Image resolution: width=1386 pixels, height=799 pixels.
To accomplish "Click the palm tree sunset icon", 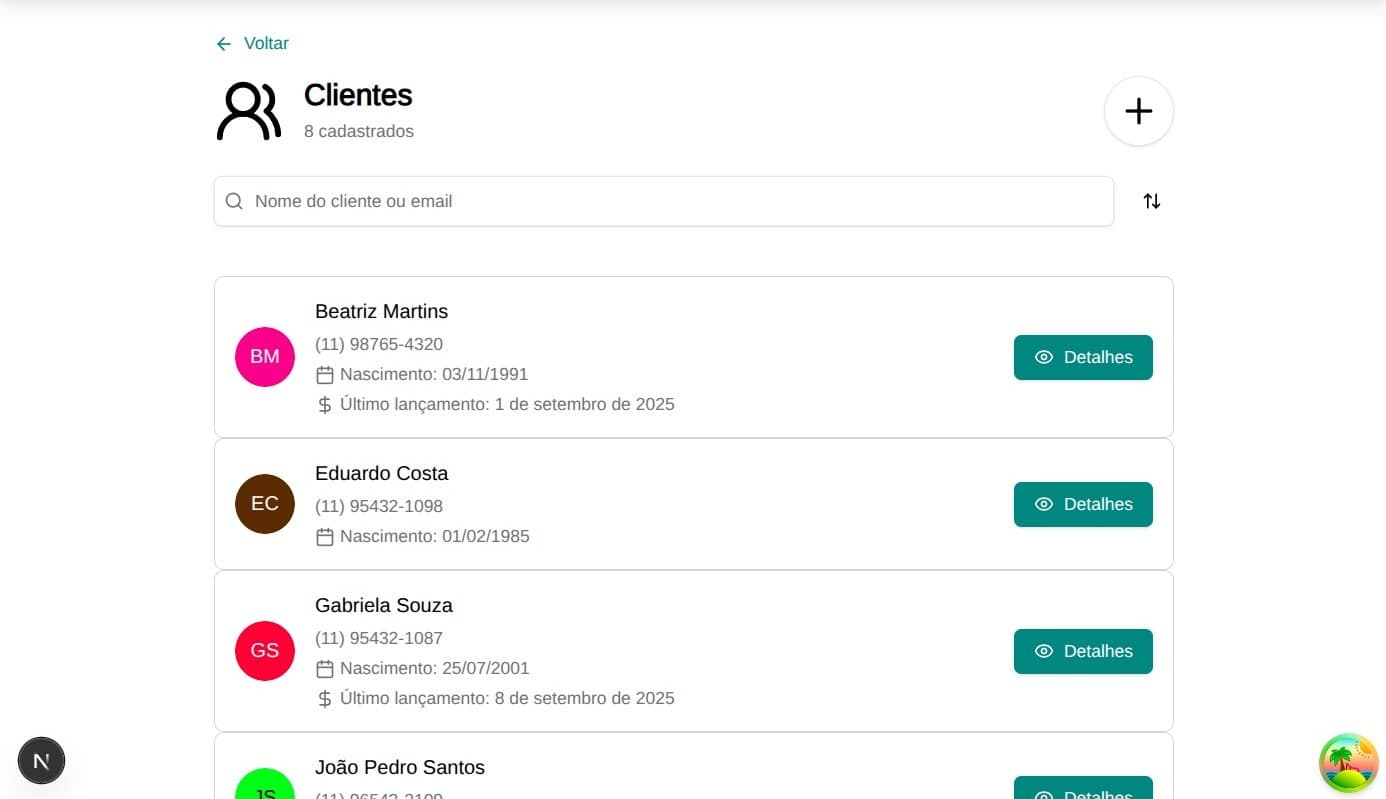I will pyautogui.click(x=1348, y=763).
